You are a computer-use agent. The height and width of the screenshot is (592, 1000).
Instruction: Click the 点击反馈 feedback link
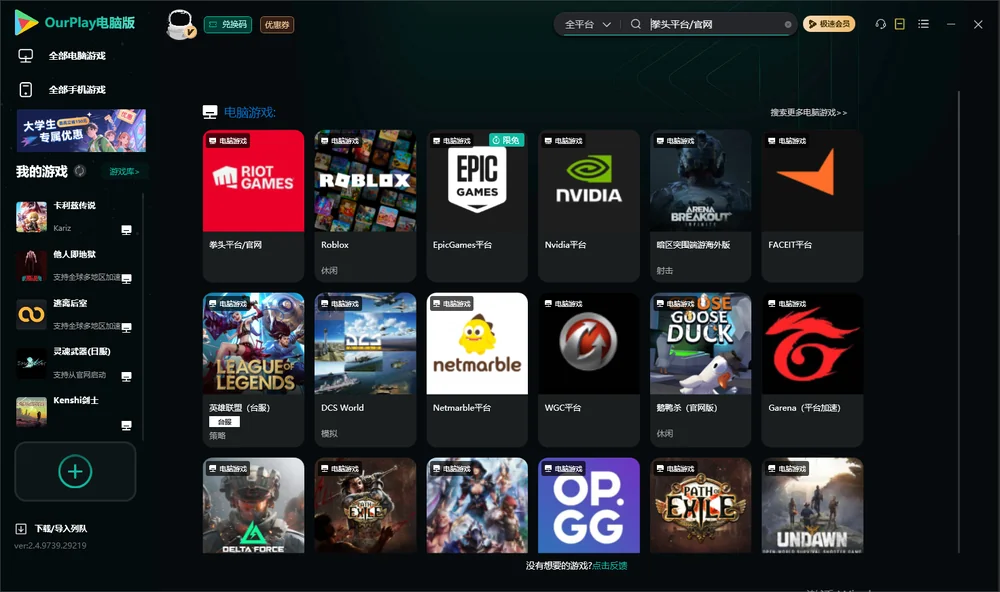tap(610, 565)
